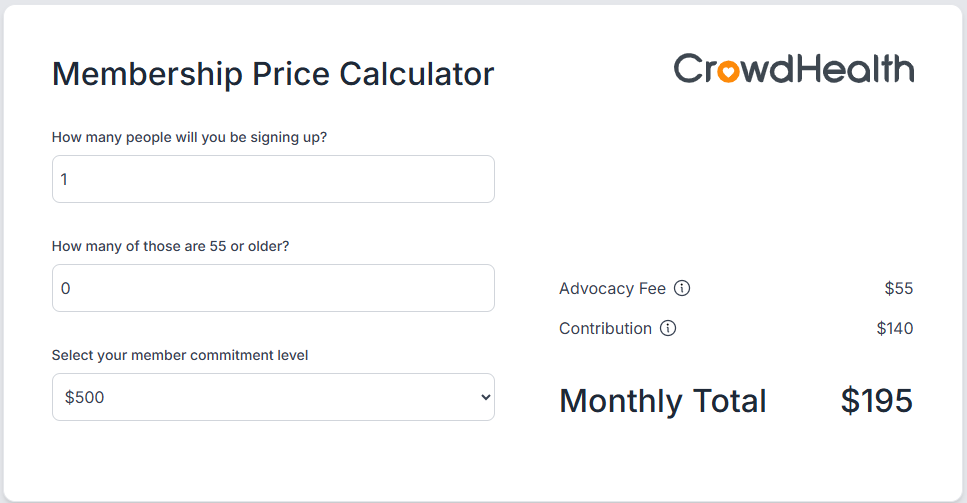Click the orange heart in CrowdHealth logo
967x503 pixels.
click(x=728, y=71)
